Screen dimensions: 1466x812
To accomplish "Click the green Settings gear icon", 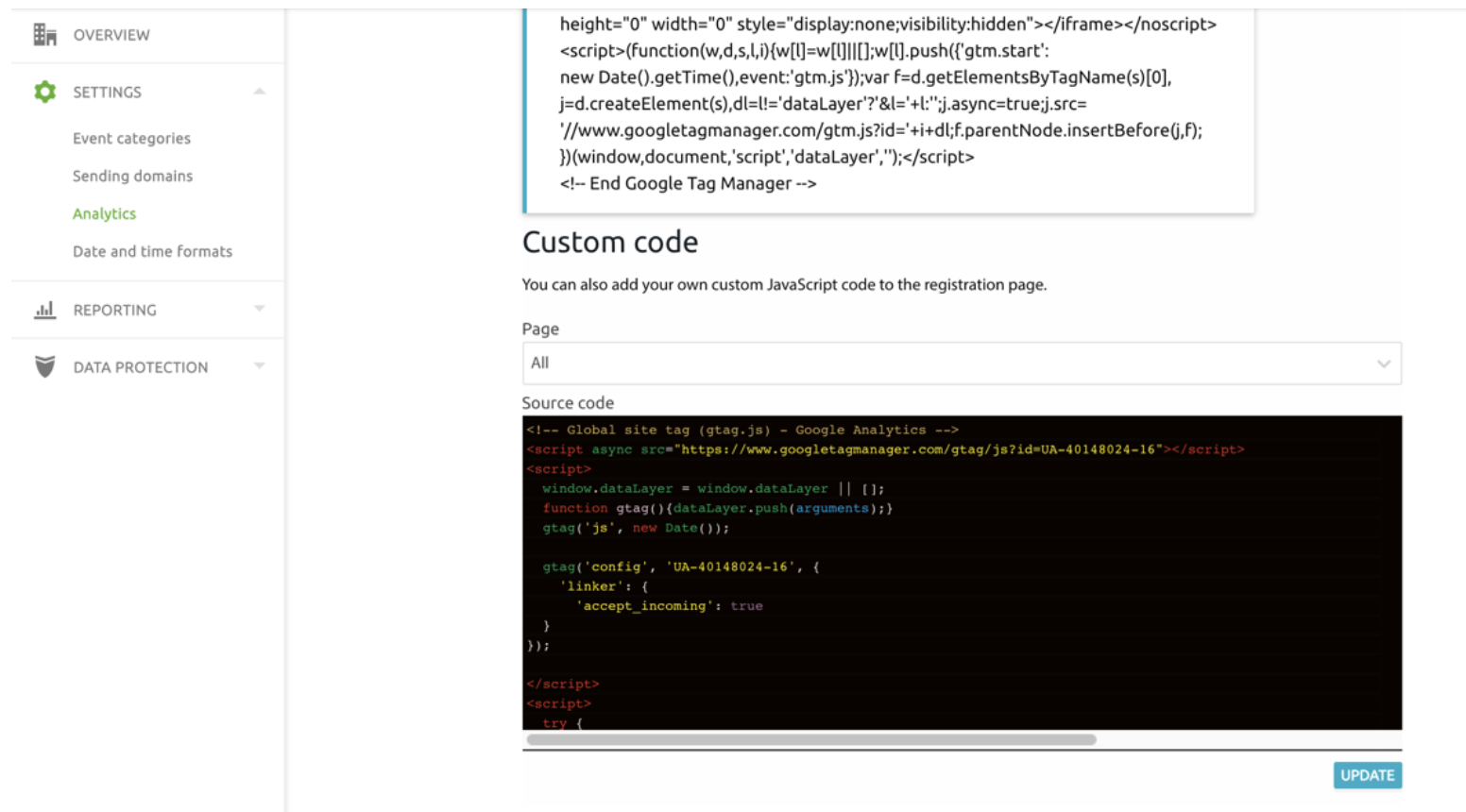I will pos(44,92).
